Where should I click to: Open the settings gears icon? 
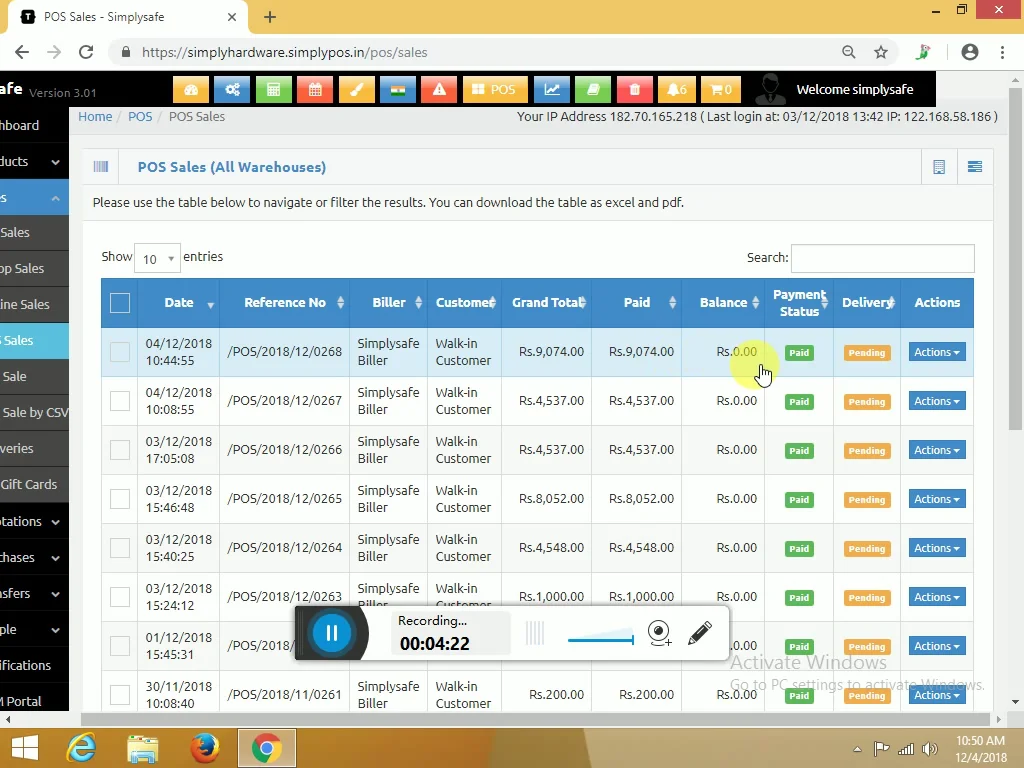coord(232,89)
